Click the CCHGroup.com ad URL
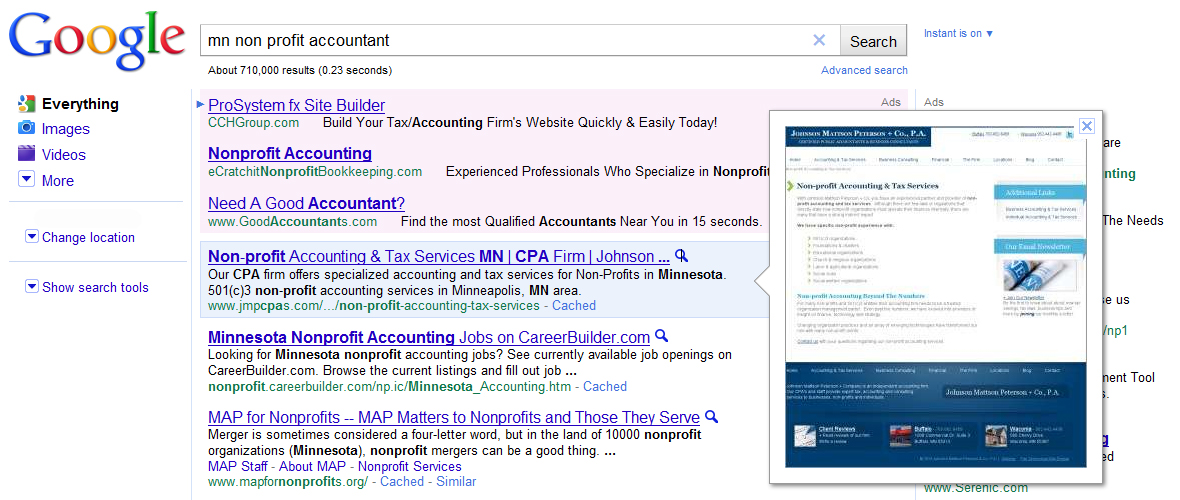Image resolution: width=1180 pixels, height=500 pixels. click(254, 123)
